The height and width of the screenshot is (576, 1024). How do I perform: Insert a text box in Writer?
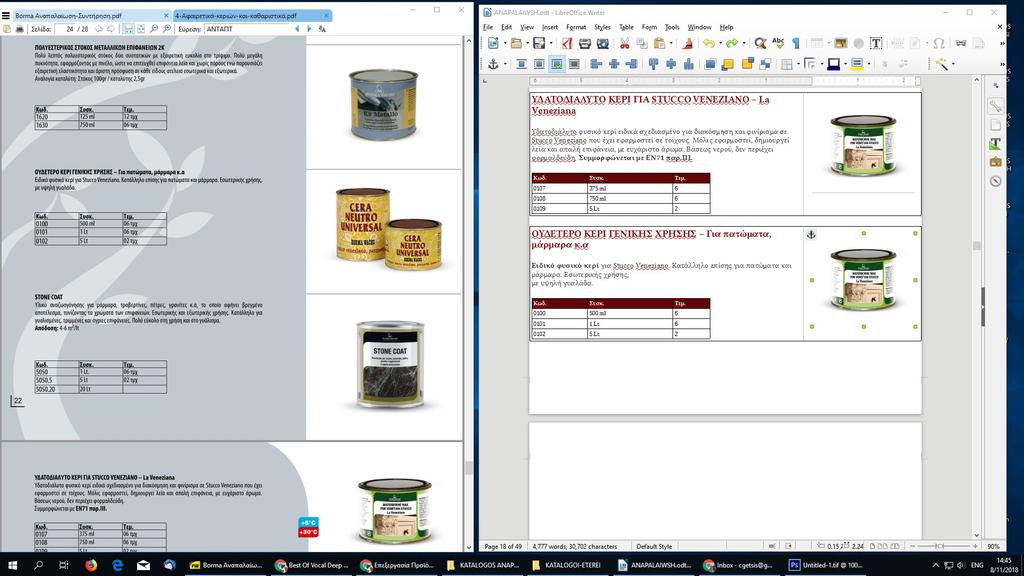tap(876, 43)
